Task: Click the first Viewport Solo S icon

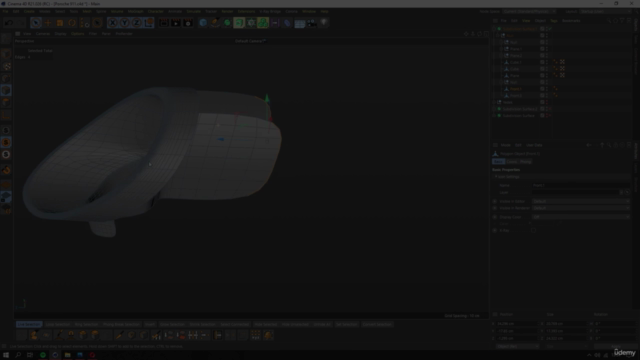Action: [6, 130]
